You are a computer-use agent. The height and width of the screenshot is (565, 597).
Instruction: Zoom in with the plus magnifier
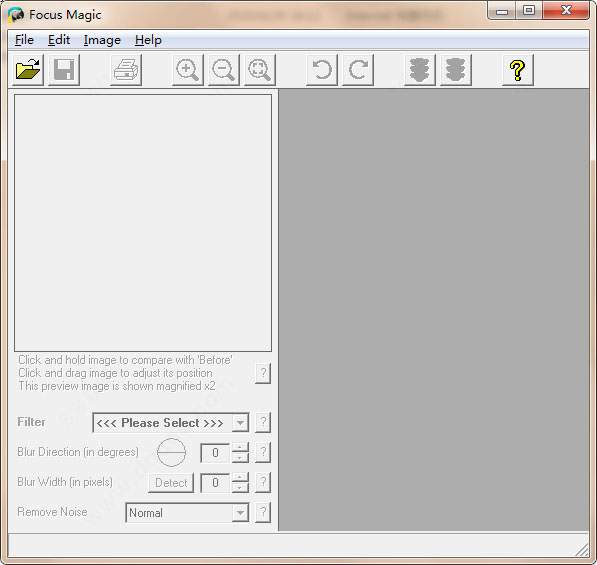(x=188, y=70)
